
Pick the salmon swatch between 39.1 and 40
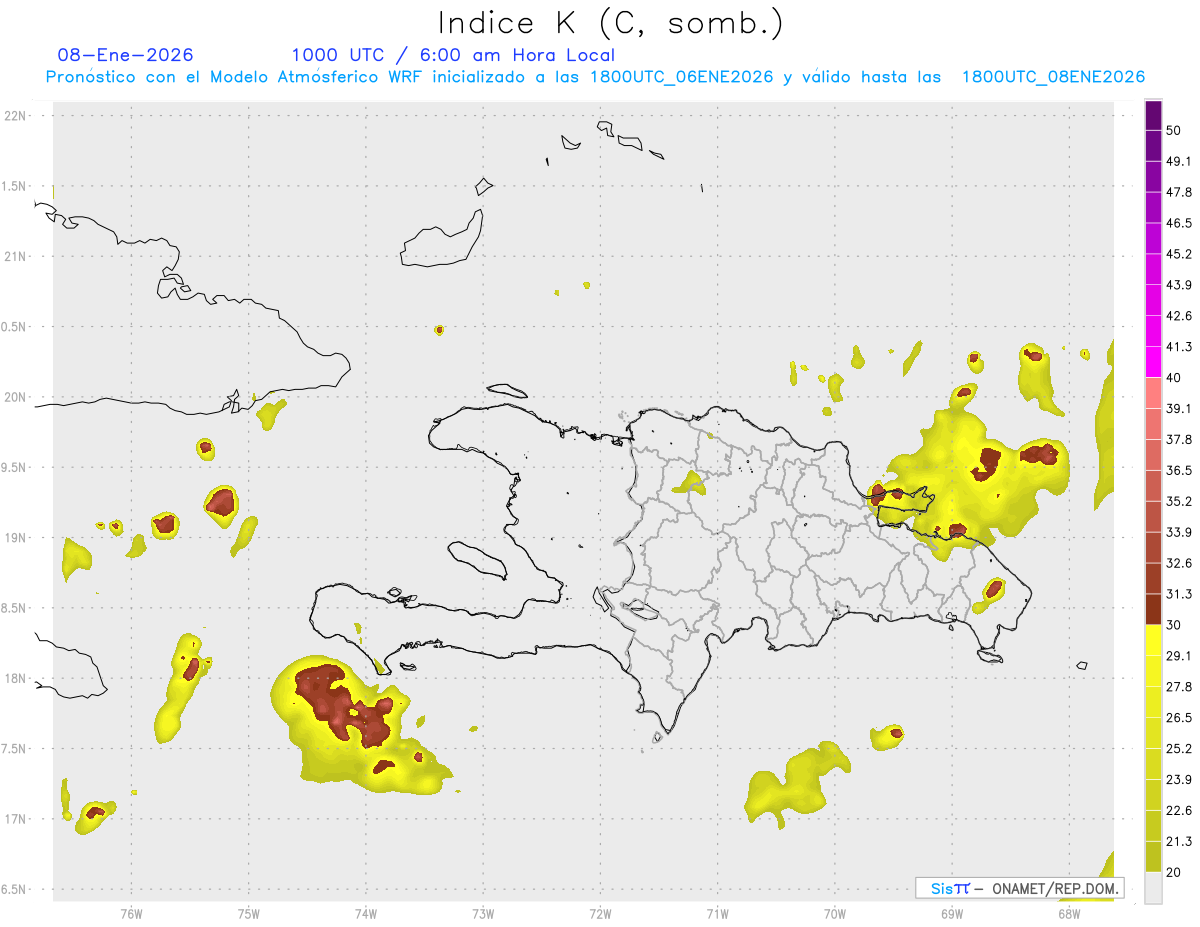(x=1153, y=394)
